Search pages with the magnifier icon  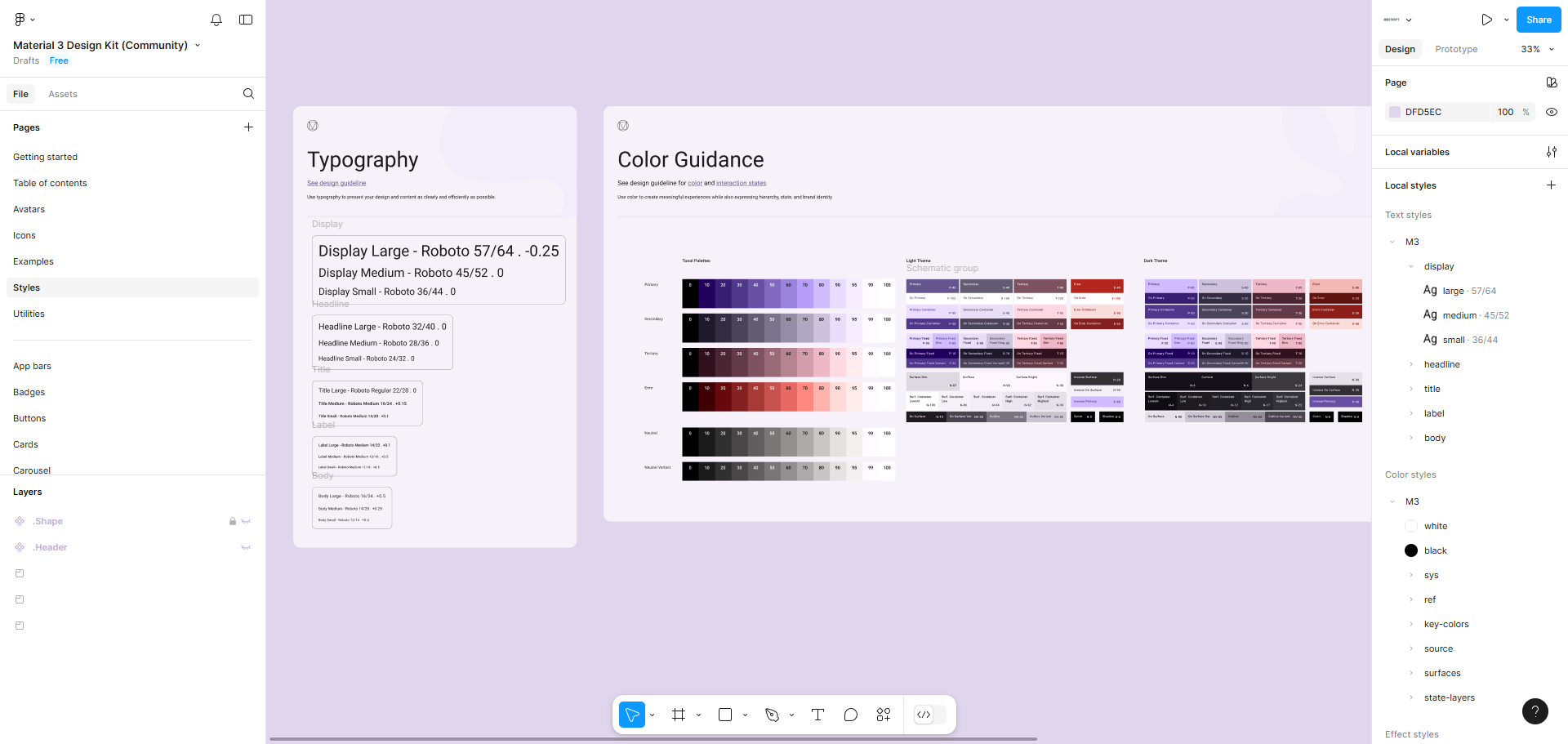248,94
